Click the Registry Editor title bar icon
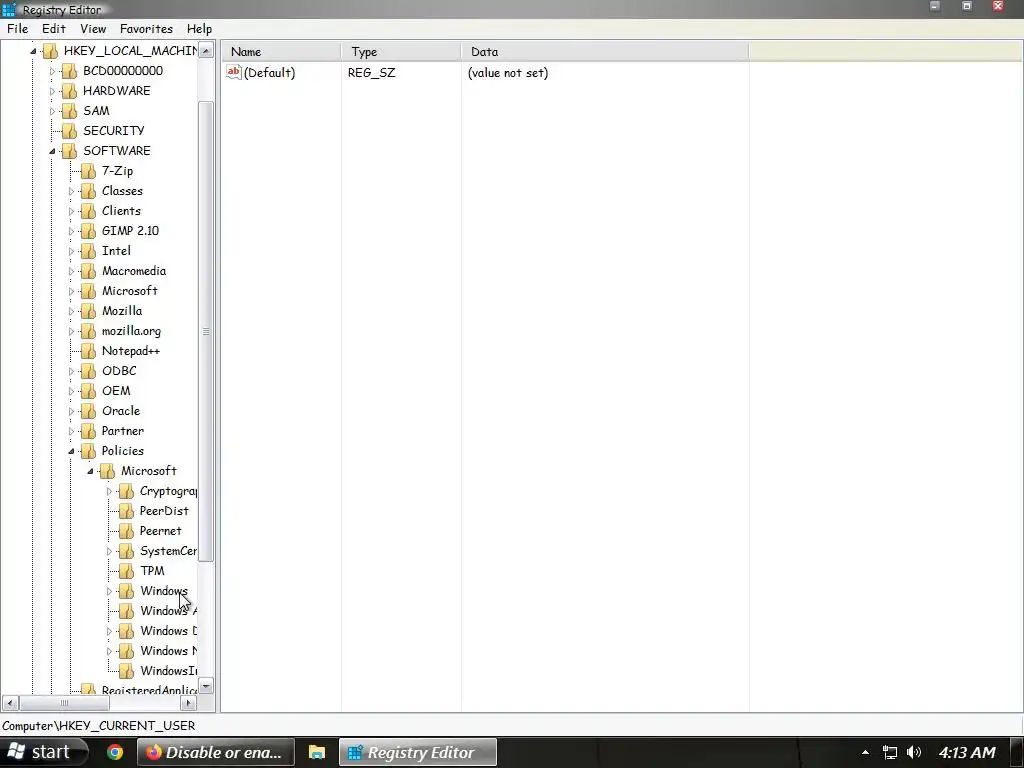The height and width of the screenshot is (768, 1024). [x=9, y=9]
